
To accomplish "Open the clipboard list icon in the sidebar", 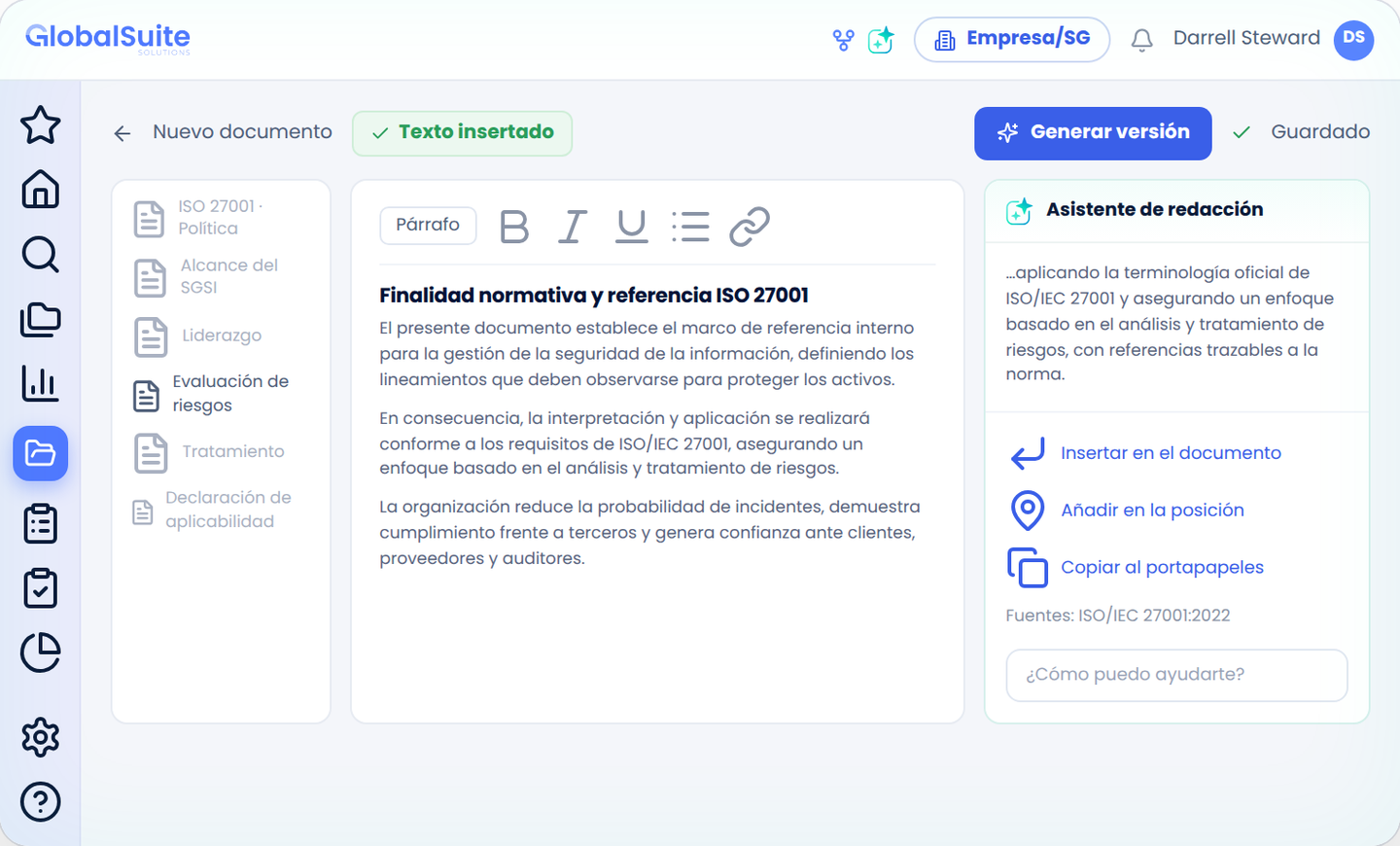I will pos(40,523).
